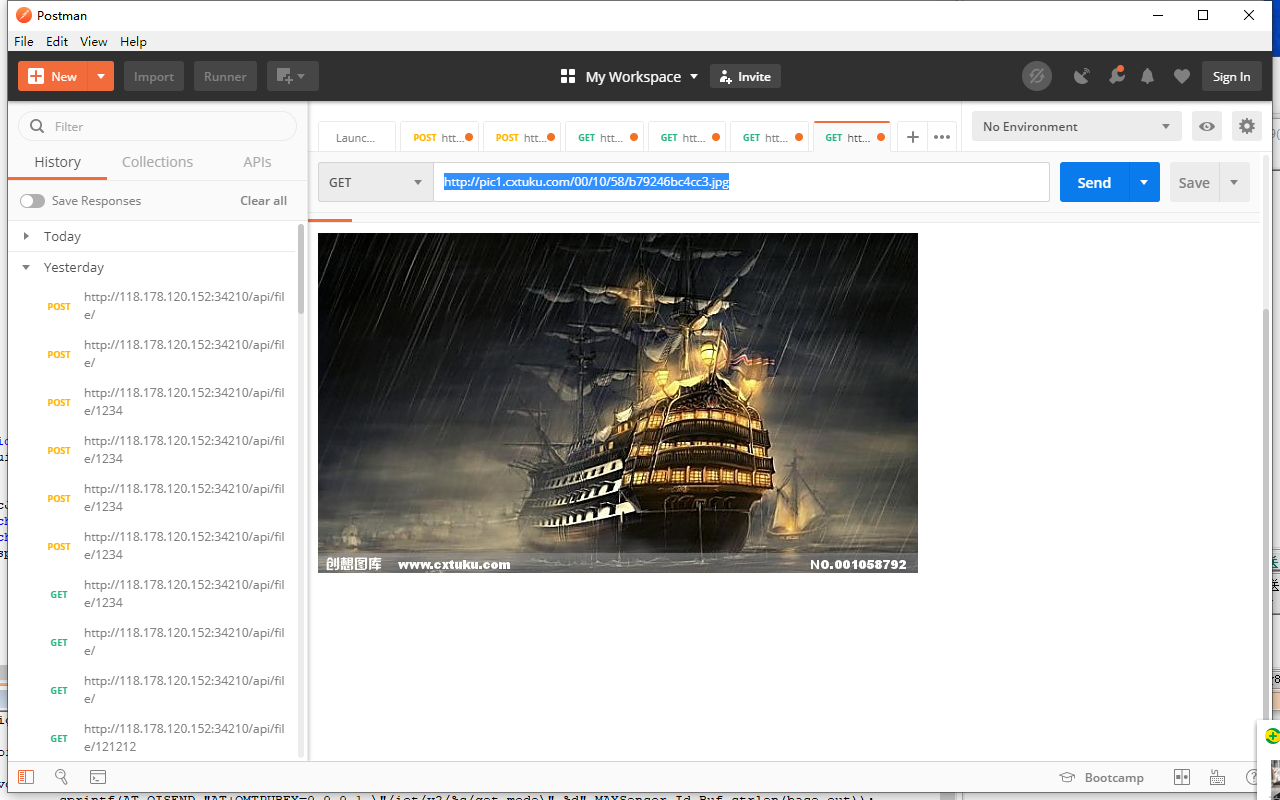The image size is (1280, 800).
Task: Open settings via the wrench icon
Action: (1116, 76)
